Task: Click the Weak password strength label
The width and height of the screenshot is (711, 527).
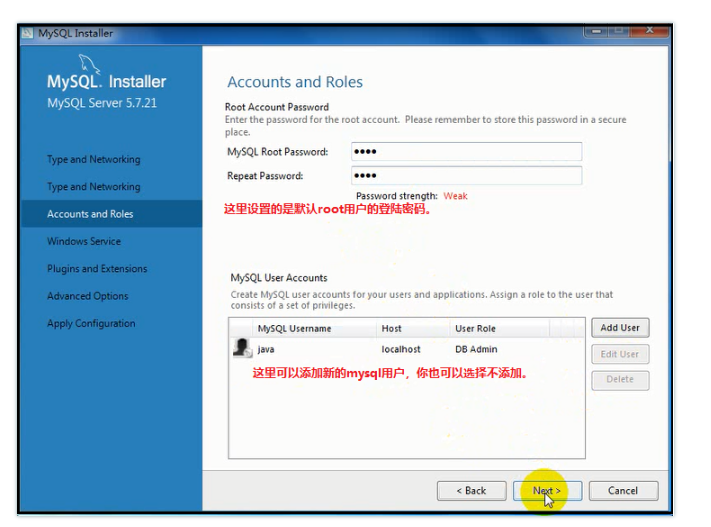Action: click(x=455, y=196)
